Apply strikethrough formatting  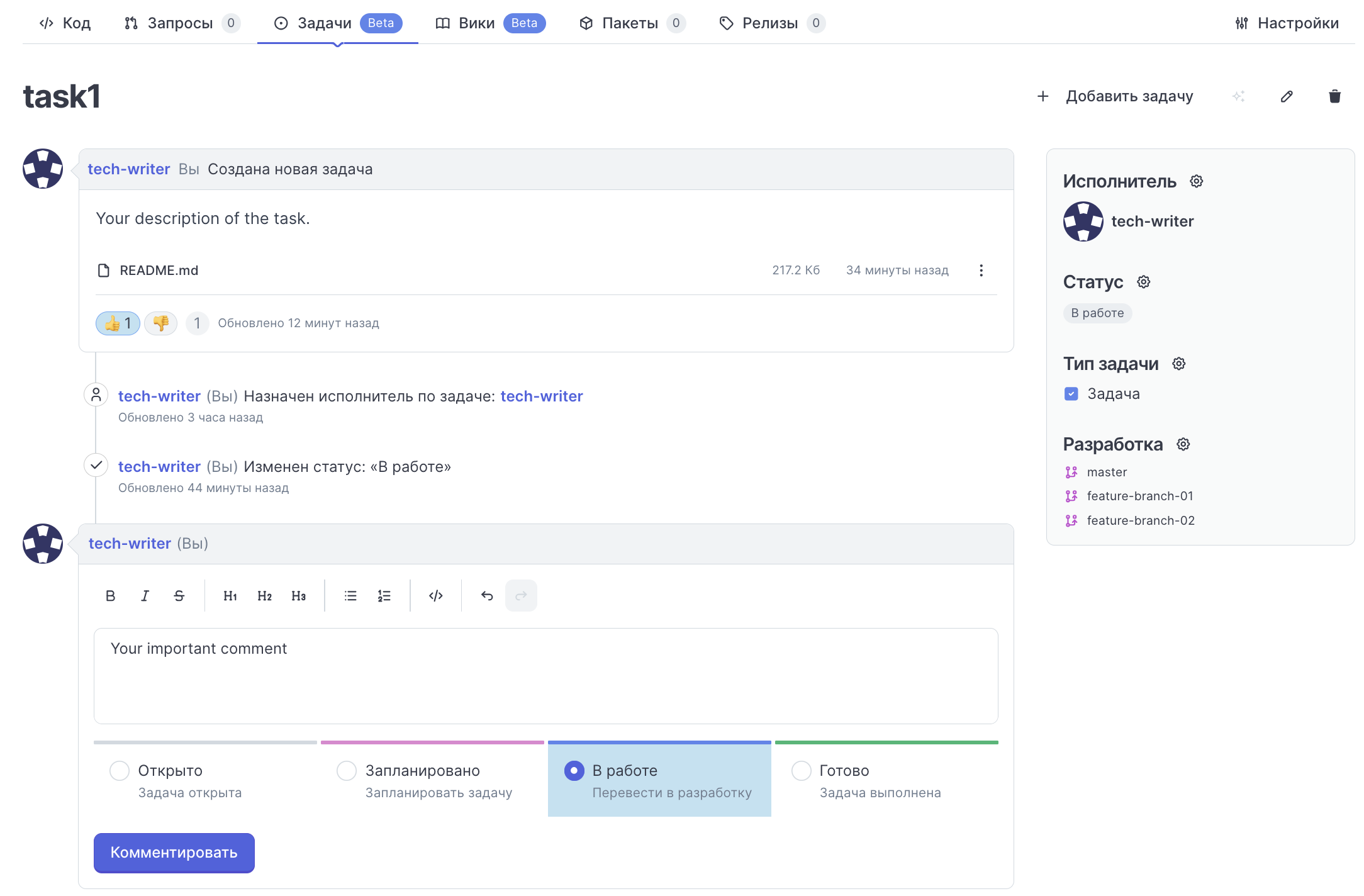179,596
